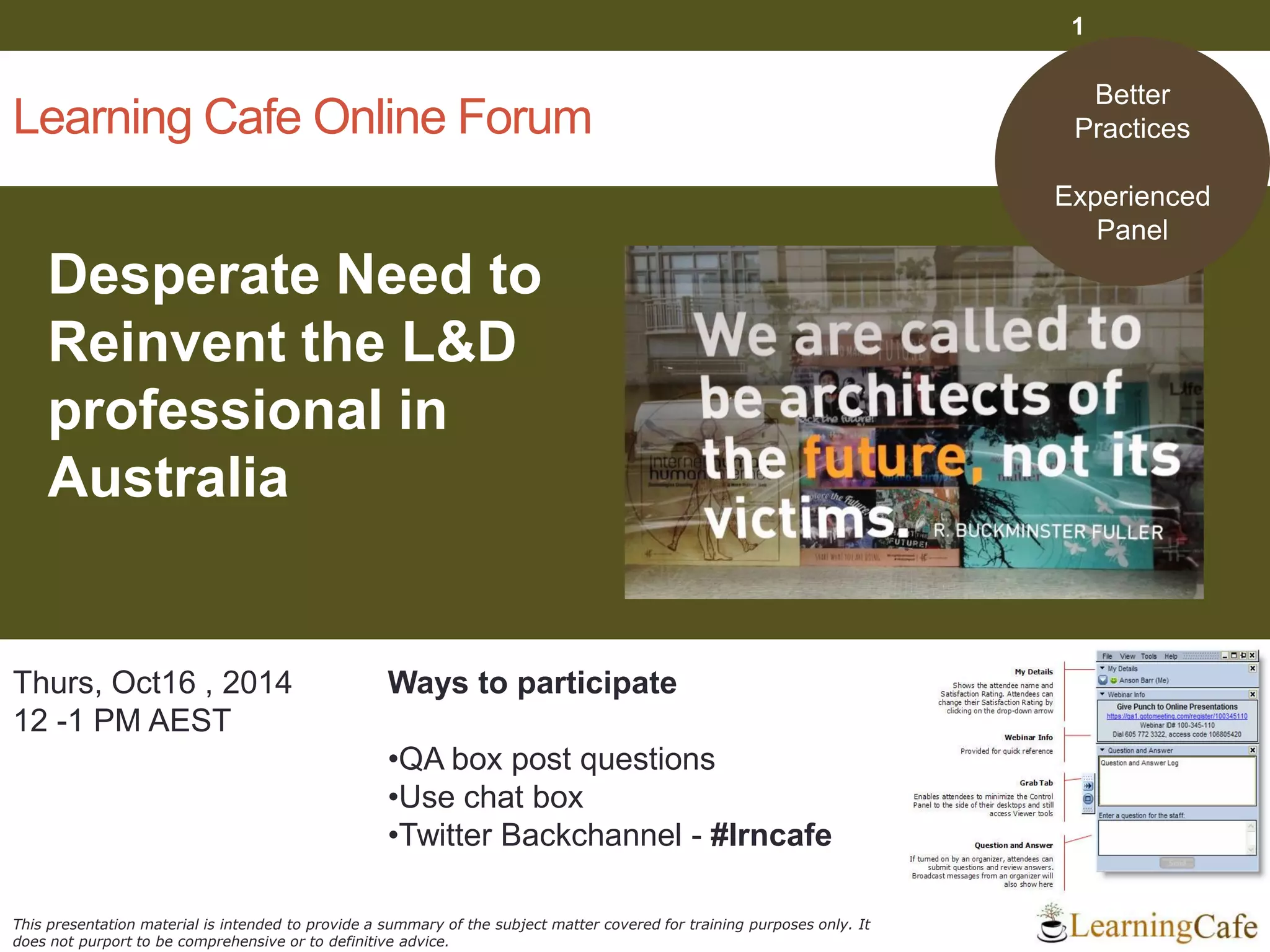Open the File menu
Image resolution: width=1270 pixels, height=952 pixels.
[1107, 656]
